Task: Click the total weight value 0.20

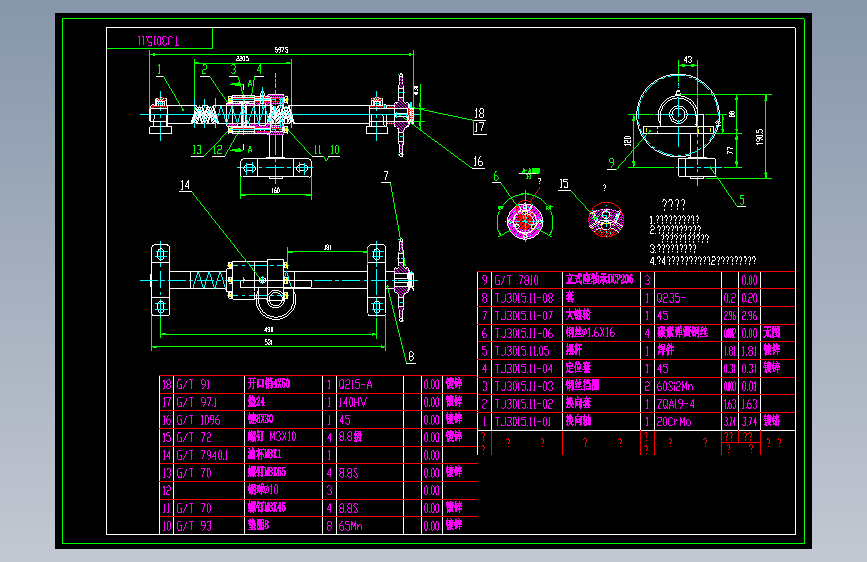Action: point(749,299)
